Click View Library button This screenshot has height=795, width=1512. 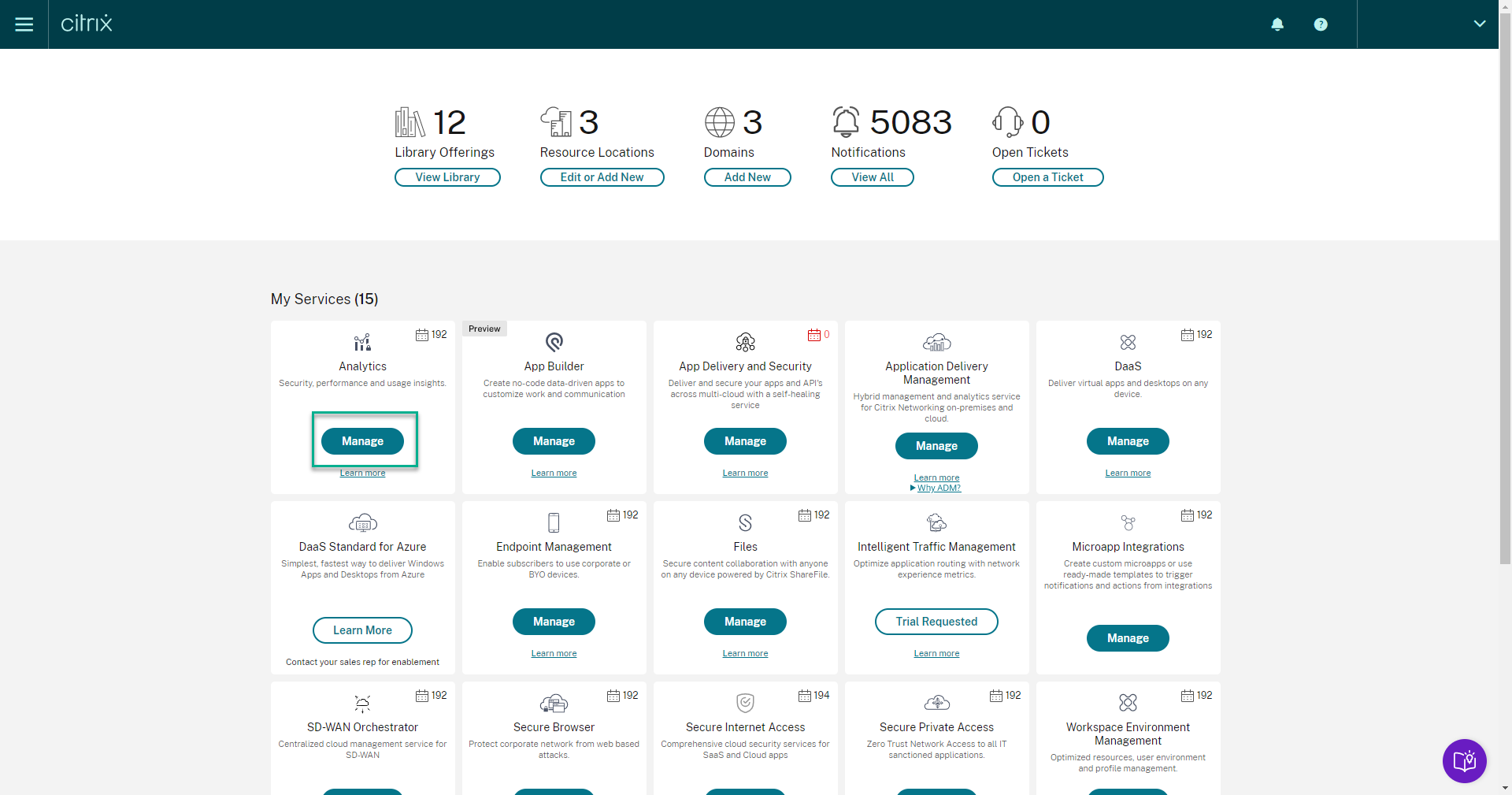tap(447, 177)
